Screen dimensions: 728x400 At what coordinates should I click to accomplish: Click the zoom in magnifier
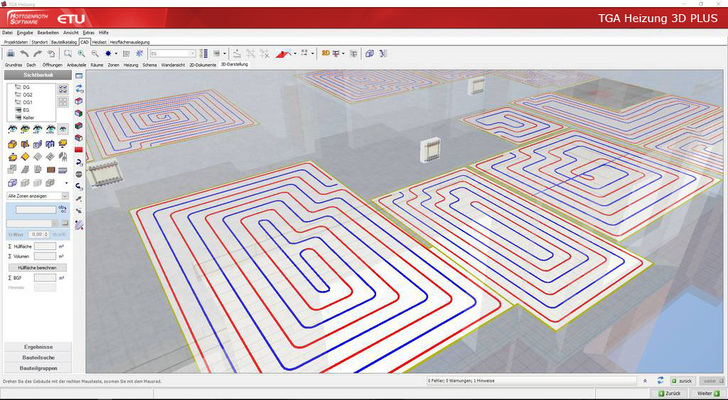point(81,53)
